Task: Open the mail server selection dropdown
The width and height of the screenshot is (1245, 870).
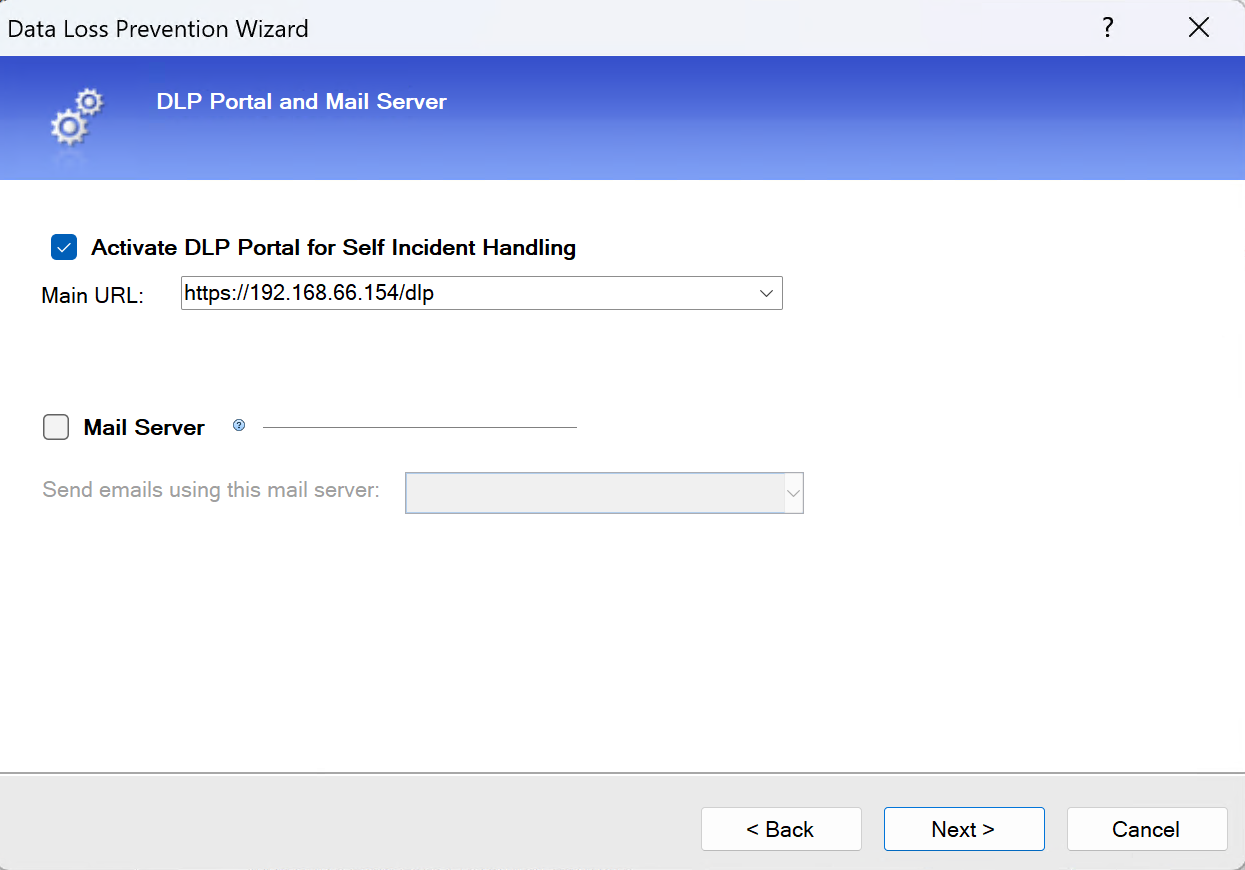Action: 793,492
